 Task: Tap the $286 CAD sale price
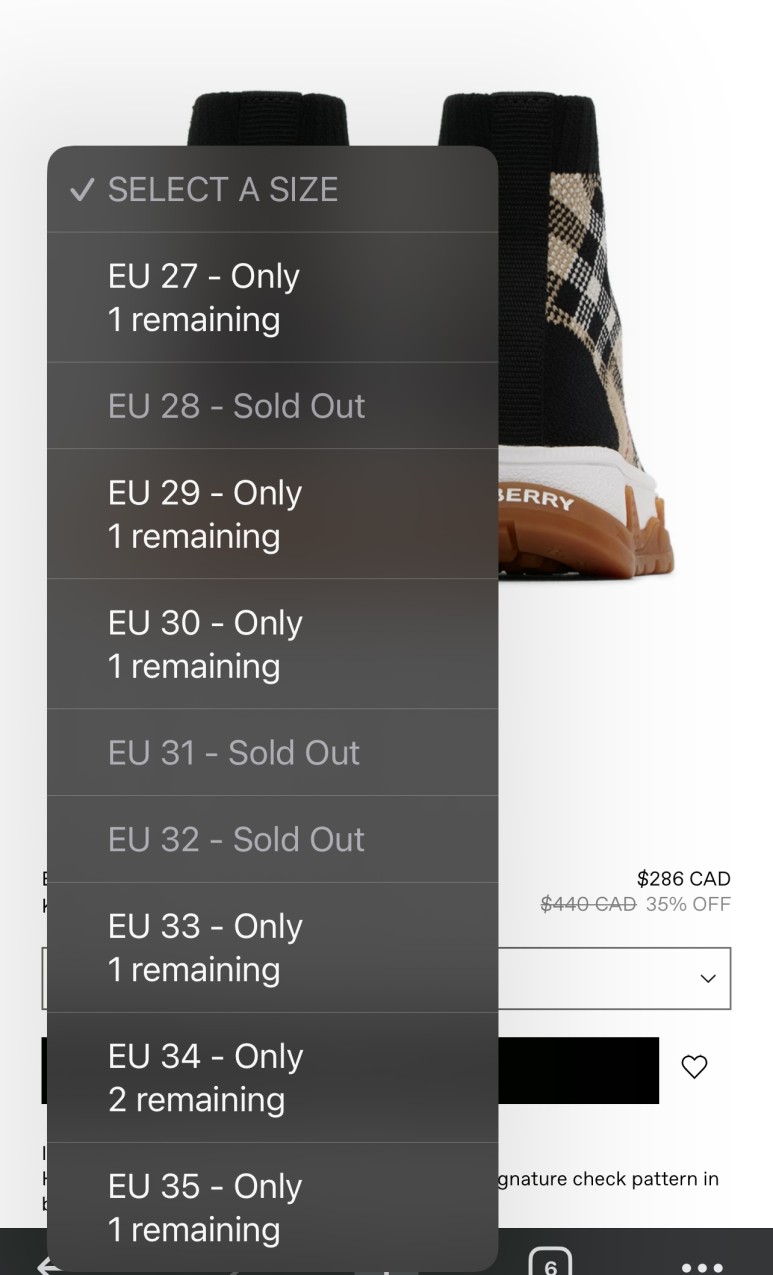[684, 879]
